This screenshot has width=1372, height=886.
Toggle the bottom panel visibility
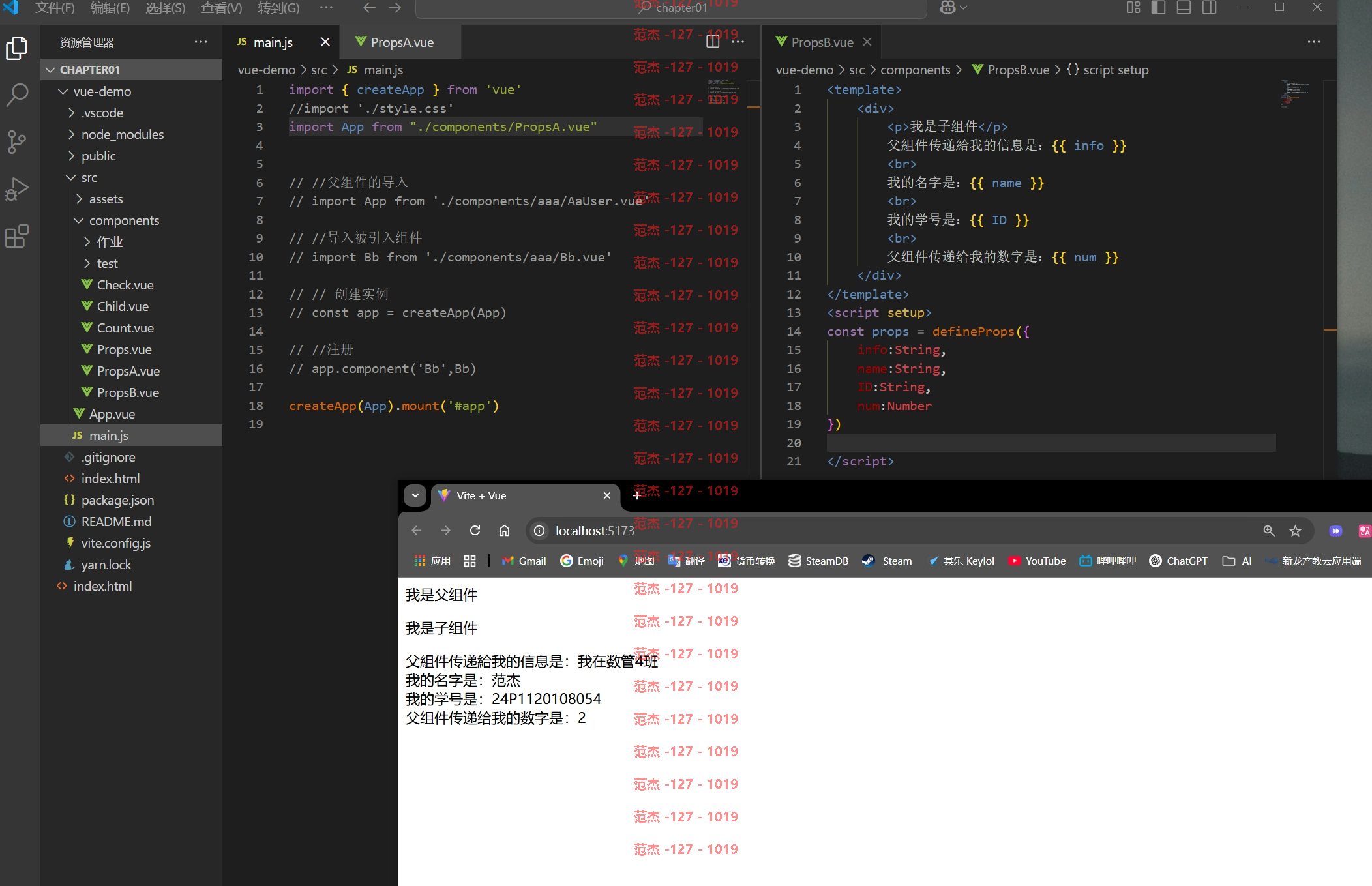point(1184,7)
